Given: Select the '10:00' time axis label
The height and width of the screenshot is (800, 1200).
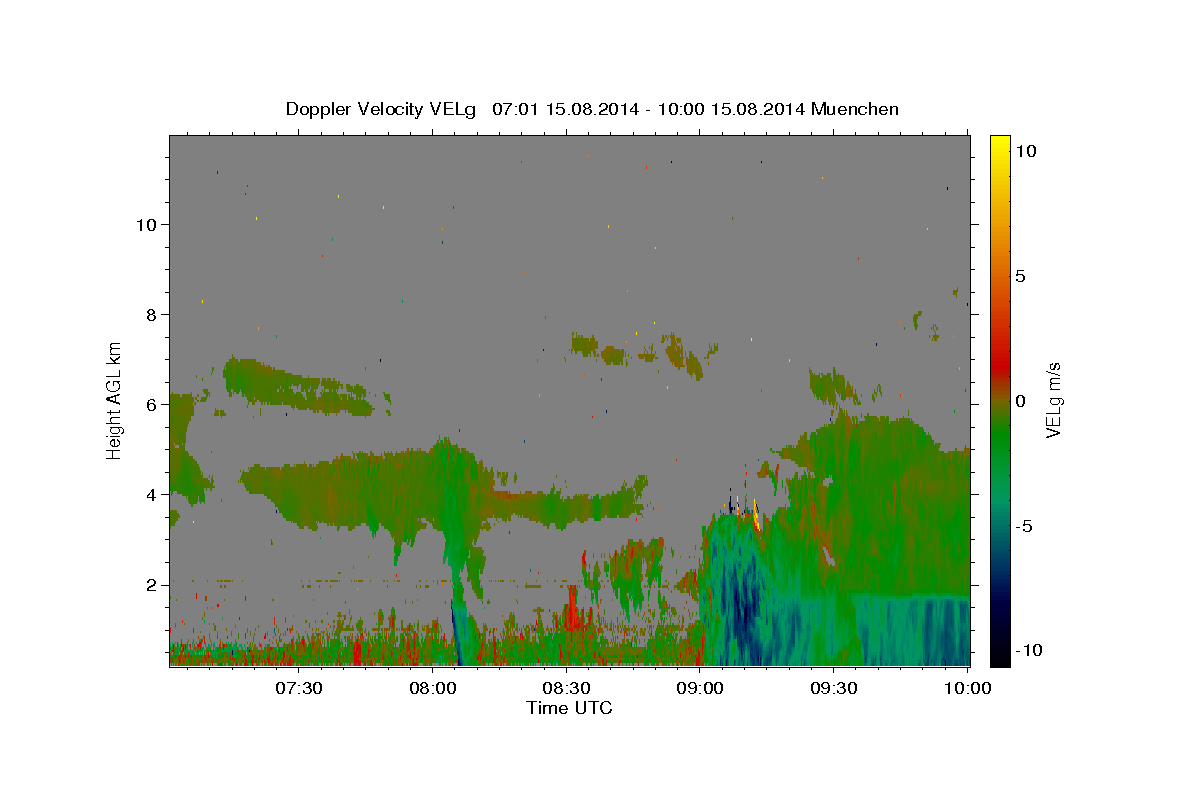Looking at the screenshot, I should pos(968,688).
